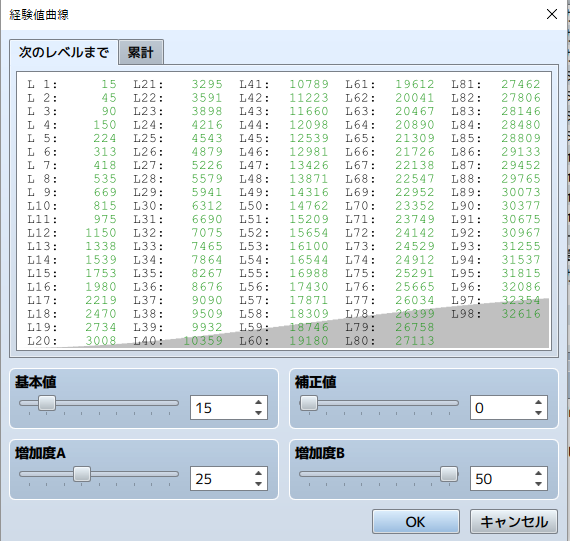Click the 増加度B label

click(320, 453)
